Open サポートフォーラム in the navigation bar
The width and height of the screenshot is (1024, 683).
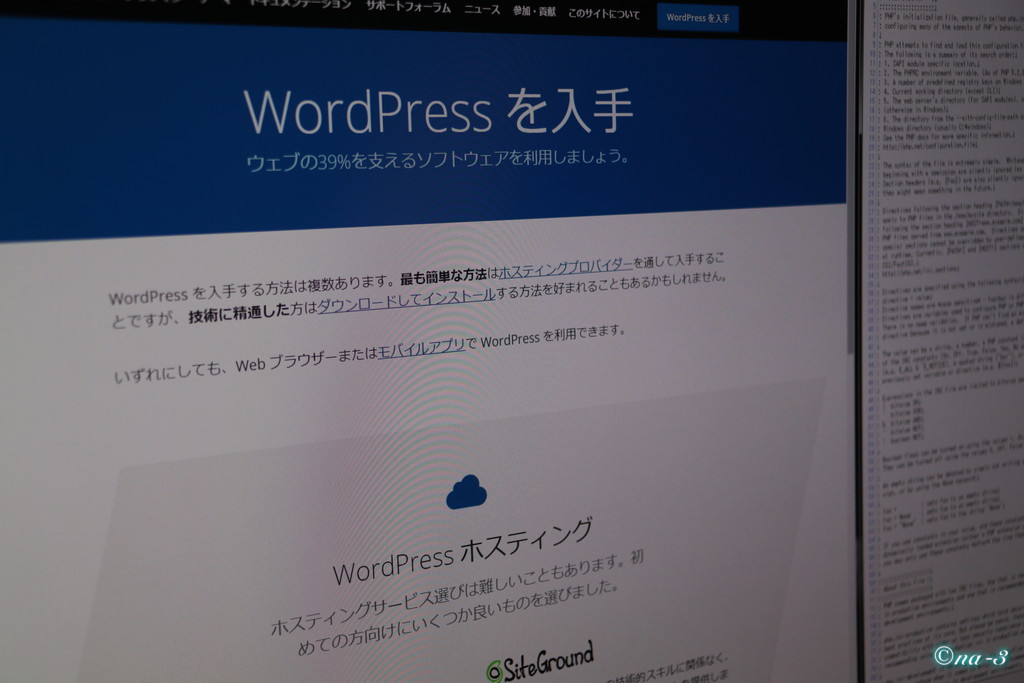tap(408, 7)
